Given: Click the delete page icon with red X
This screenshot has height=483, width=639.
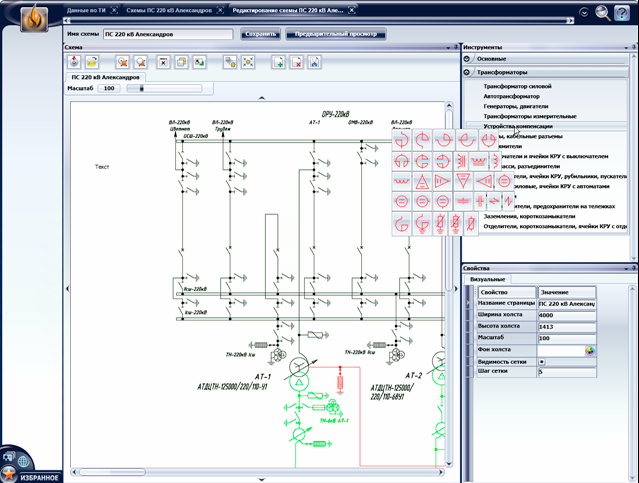Looking at the screenshot, I should tap(296, 62).
